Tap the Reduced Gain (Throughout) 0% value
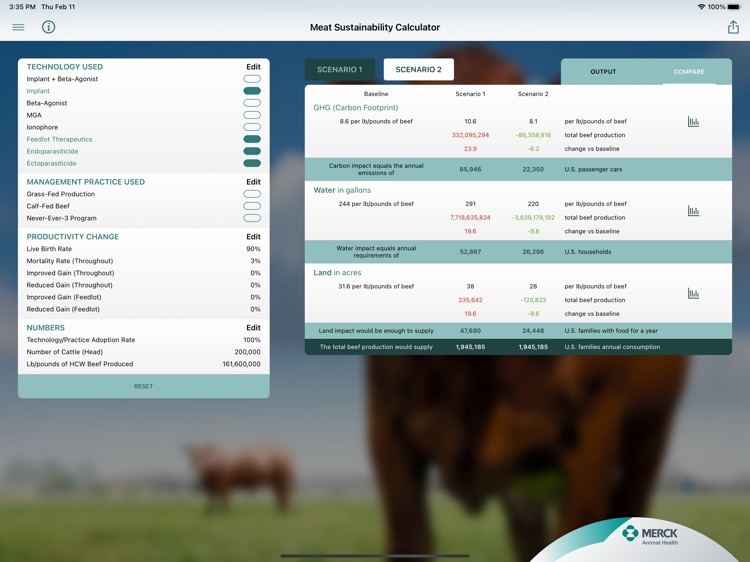 point(255,285)
